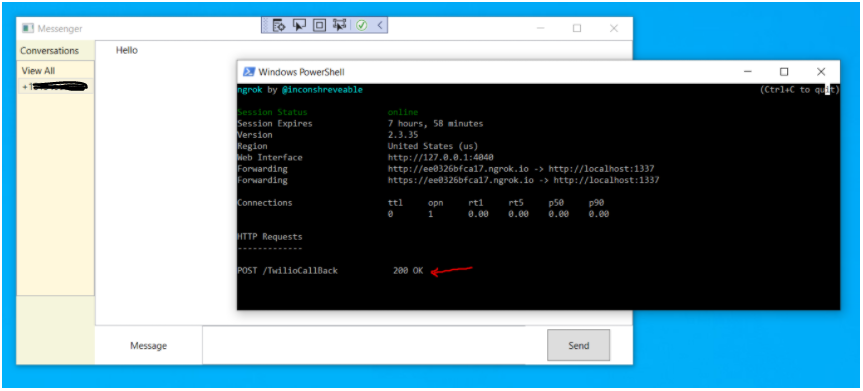Click the POST /TwilioCallBack request line
This screenshot has width=863, height=391.
pyautogui.click(x=288, y=271)
